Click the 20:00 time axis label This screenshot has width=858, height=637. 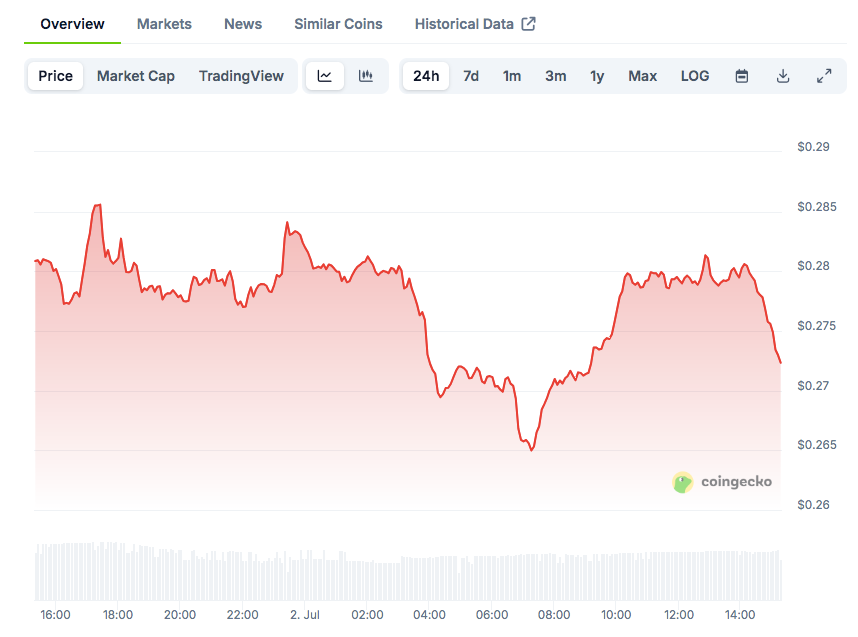coord(180,615)
